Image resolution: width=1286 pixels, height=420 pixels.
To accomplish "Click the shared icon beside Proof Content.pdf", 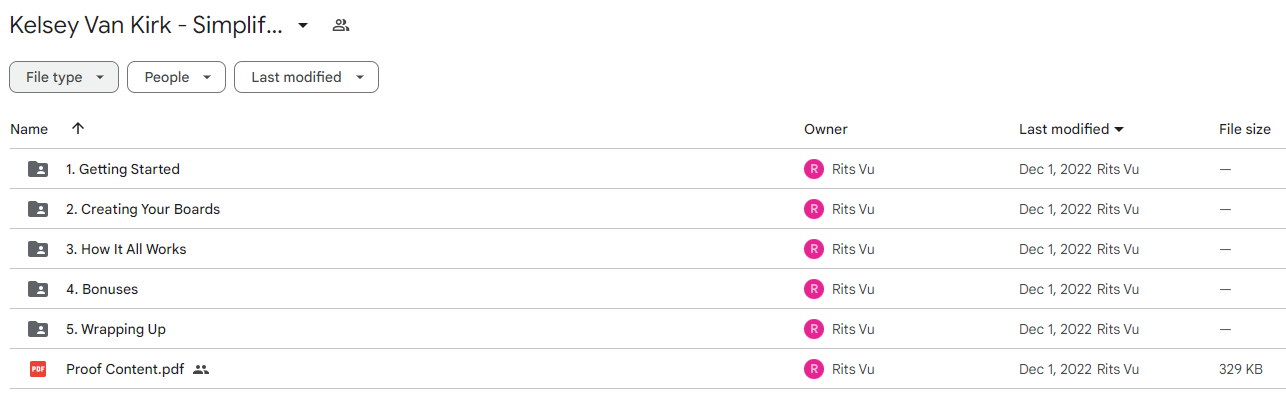I will [x=201, y=369].
